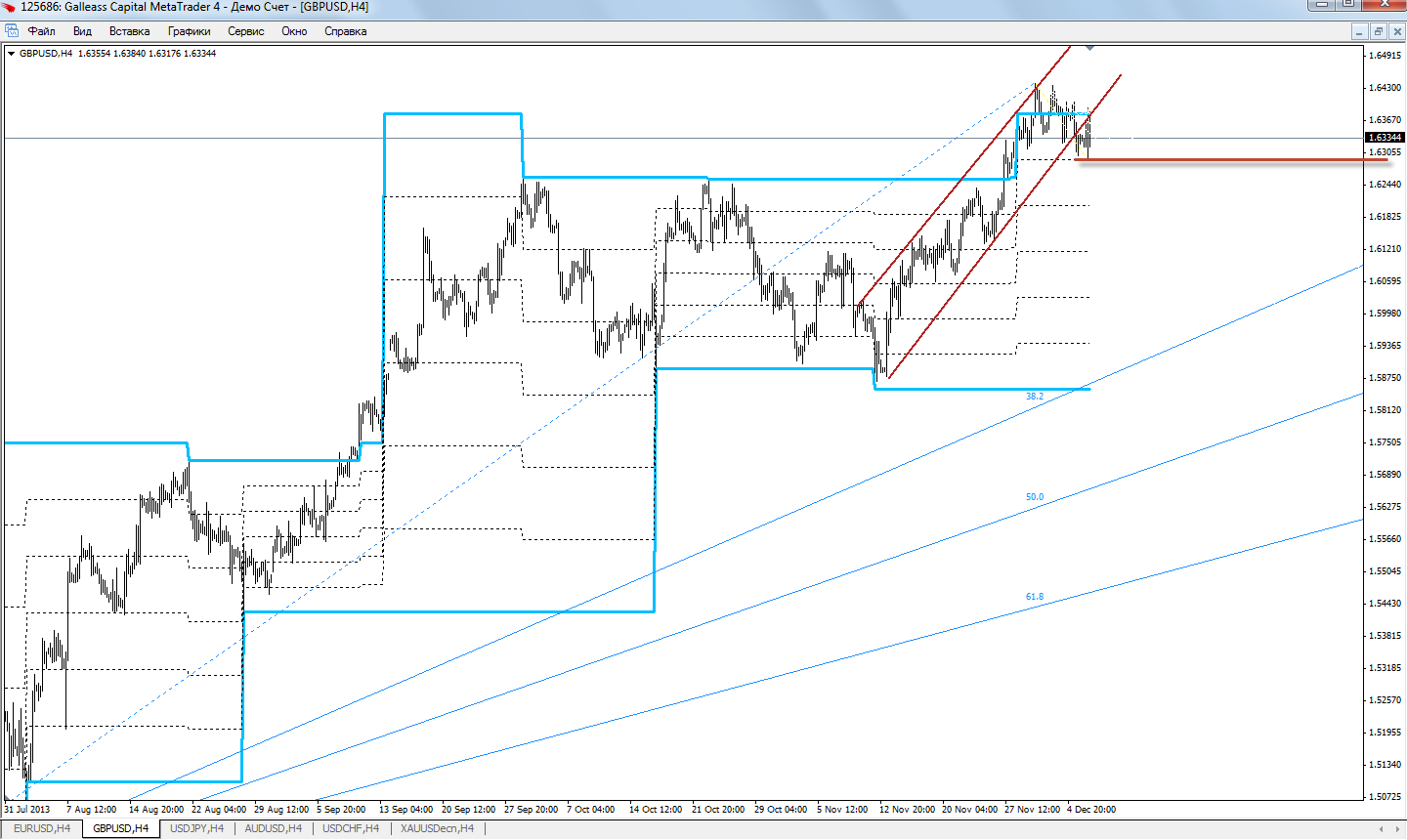1407x840 pixels.
Task: Open the Справка menu
Action: click(x=345, y=31)
